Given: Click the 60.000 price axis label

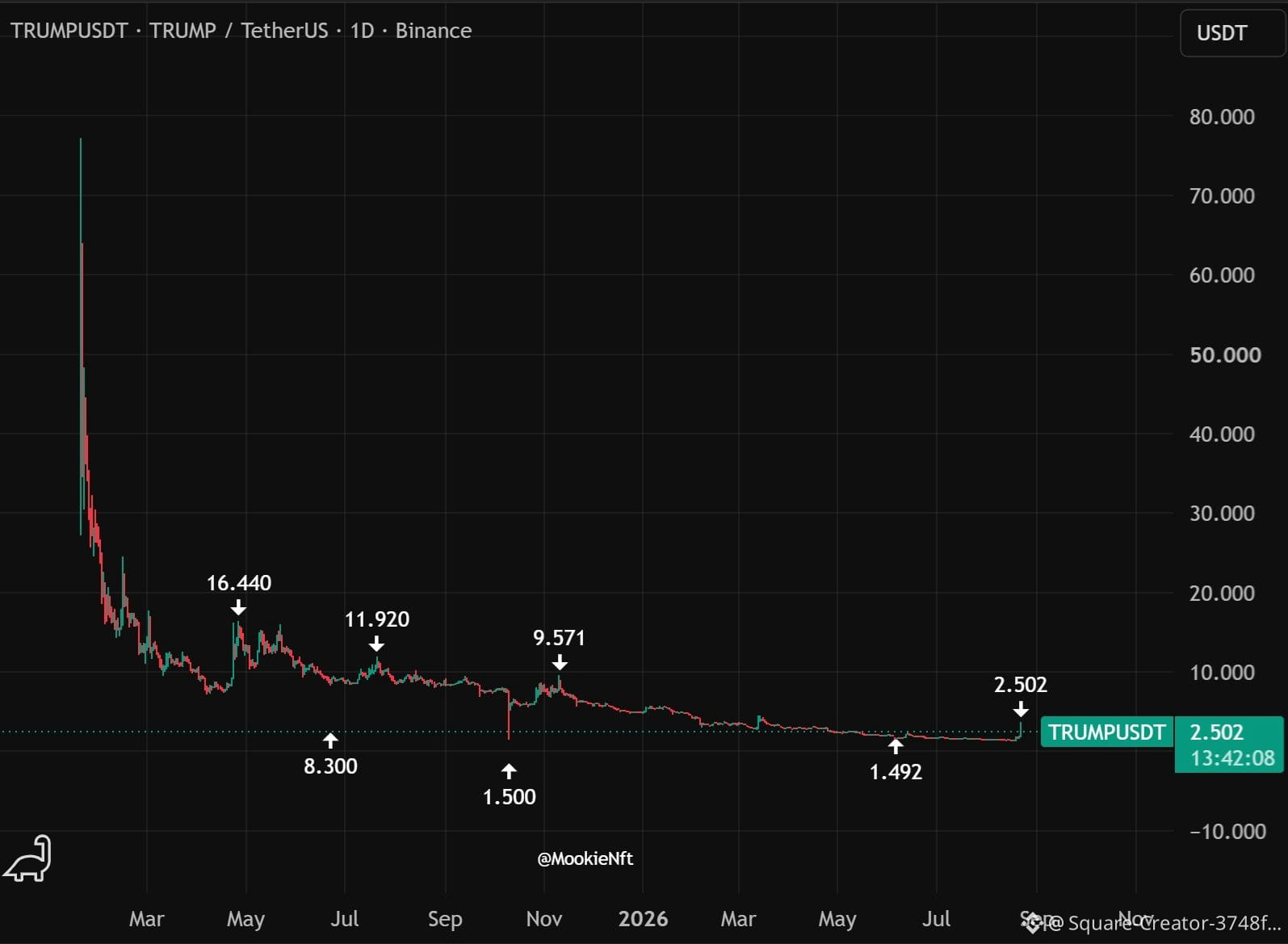Looking at the screenshot, I should pyautogui.click(x=1222, y=275).
